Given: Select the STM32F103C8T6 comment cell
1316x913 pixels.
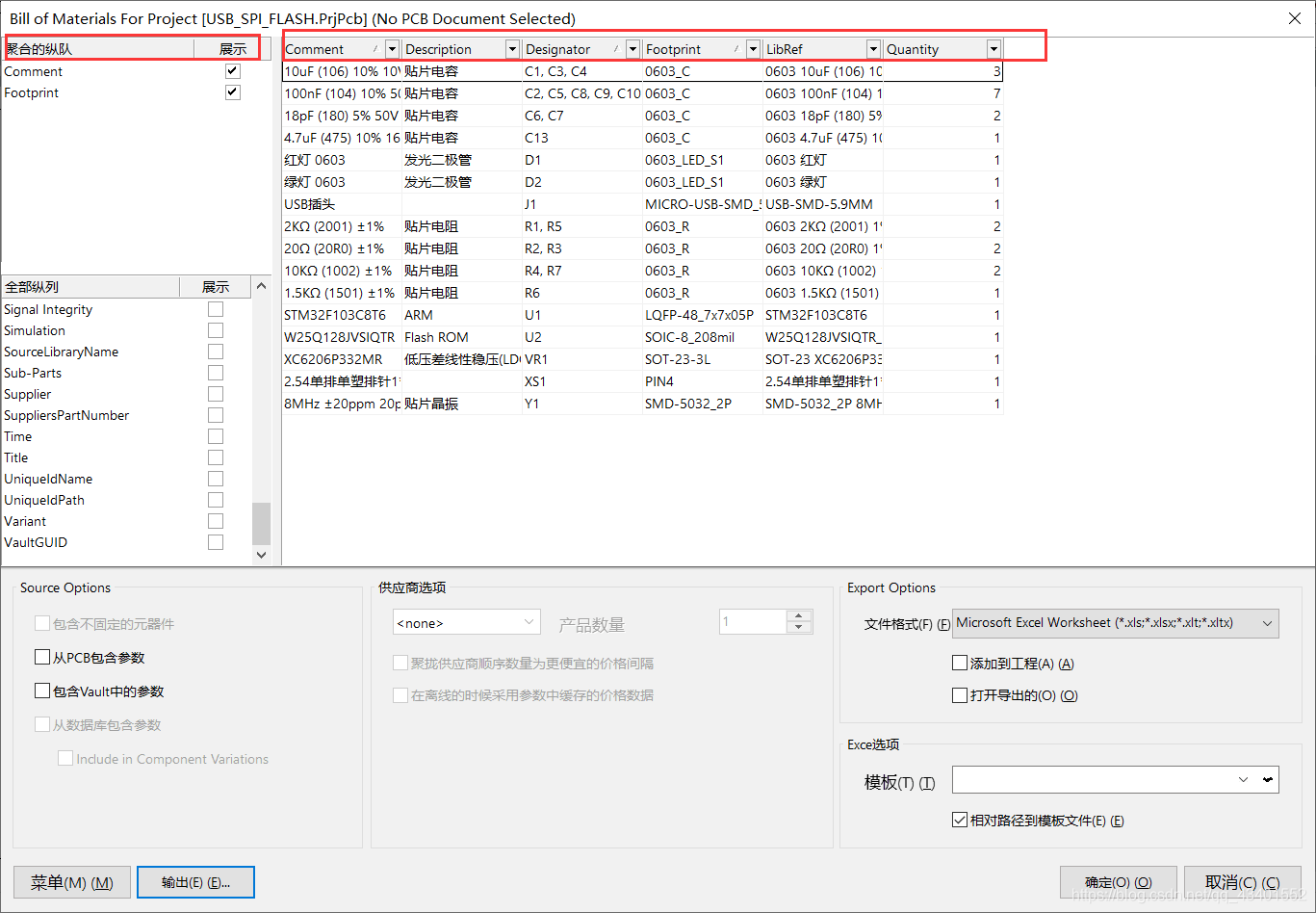Looking at the screenshot, I should (342, 315).
